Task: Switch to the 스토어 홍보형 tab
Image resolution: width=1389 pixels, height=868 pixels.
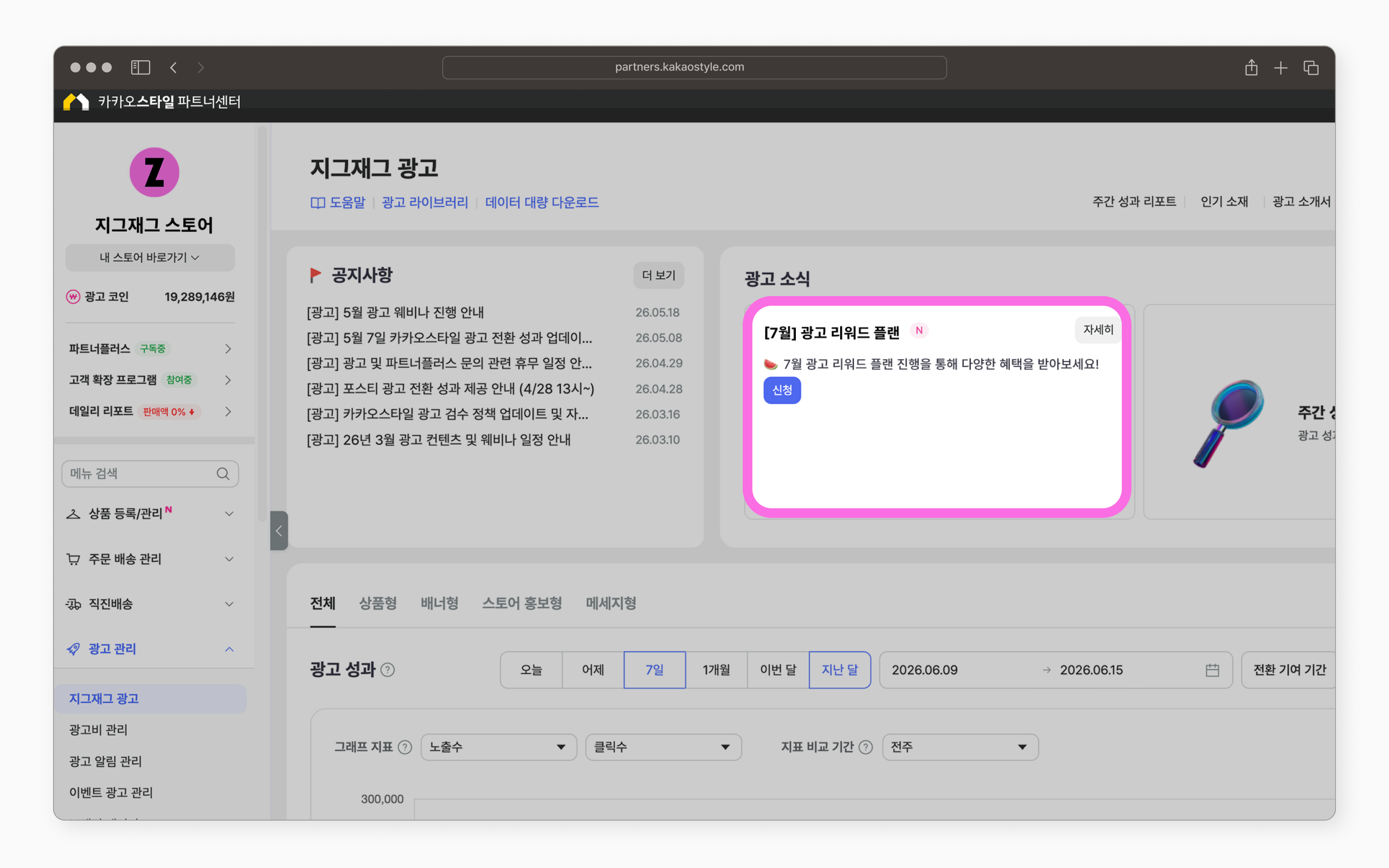Action: [x=522, y=603]
